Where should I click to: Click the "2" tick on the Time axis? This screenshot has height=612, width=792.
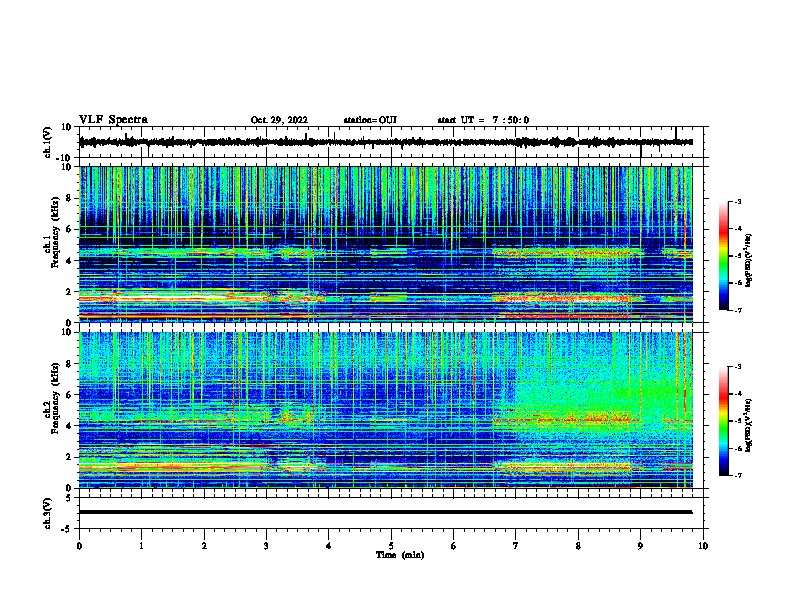point(204,546)
